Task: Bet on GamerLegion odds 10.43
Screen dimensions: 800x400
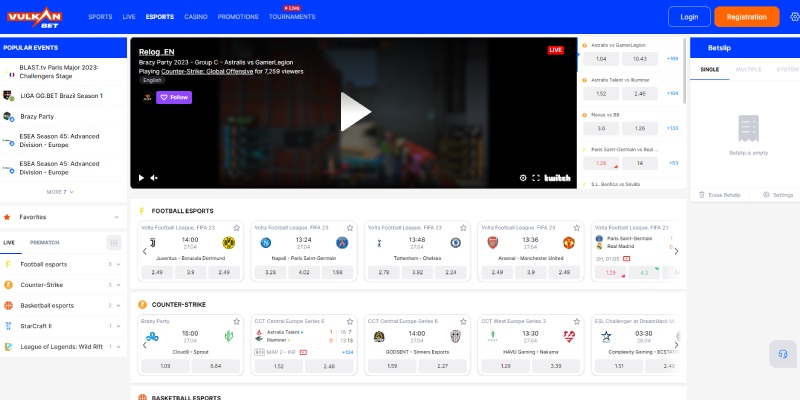Action: [640, 59]
